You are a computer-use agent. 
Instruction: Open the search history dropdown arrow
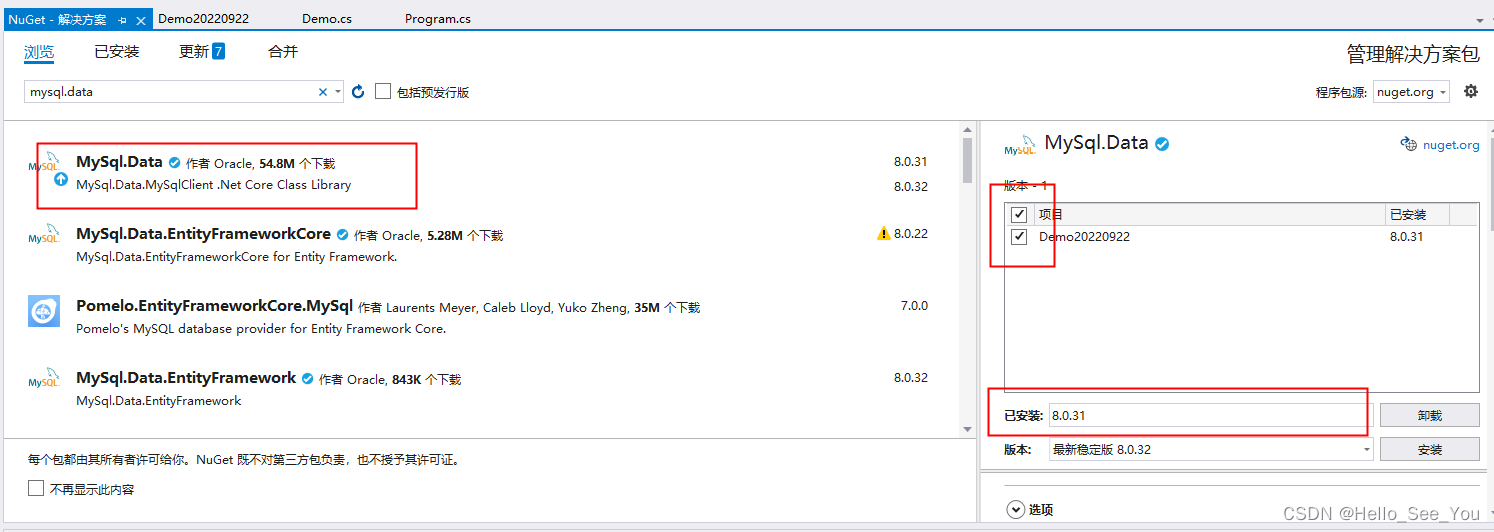pos(338,92)
